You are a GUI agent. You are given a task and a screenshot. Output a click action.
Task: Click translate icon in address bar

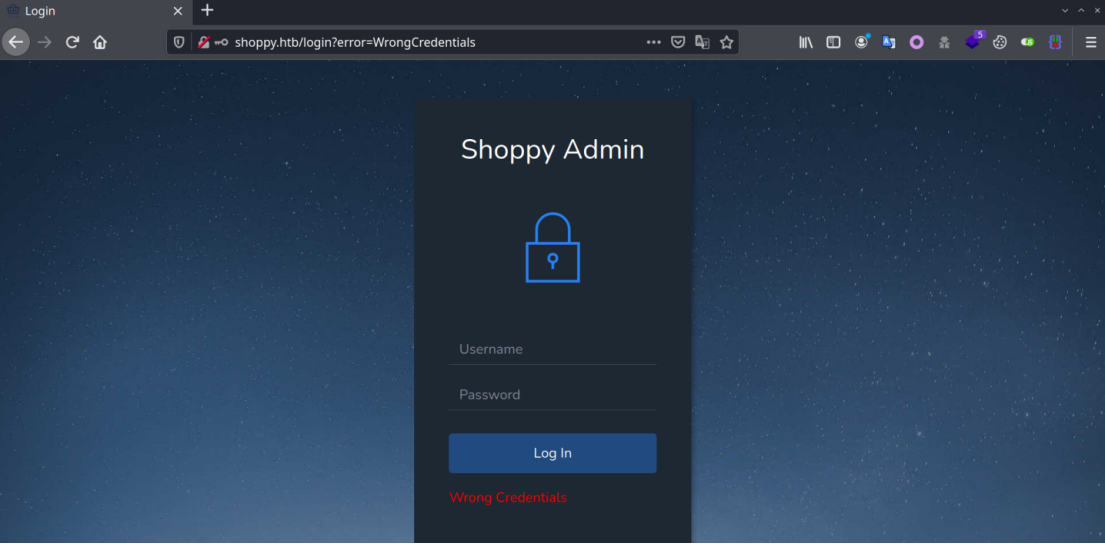[702, 42]
